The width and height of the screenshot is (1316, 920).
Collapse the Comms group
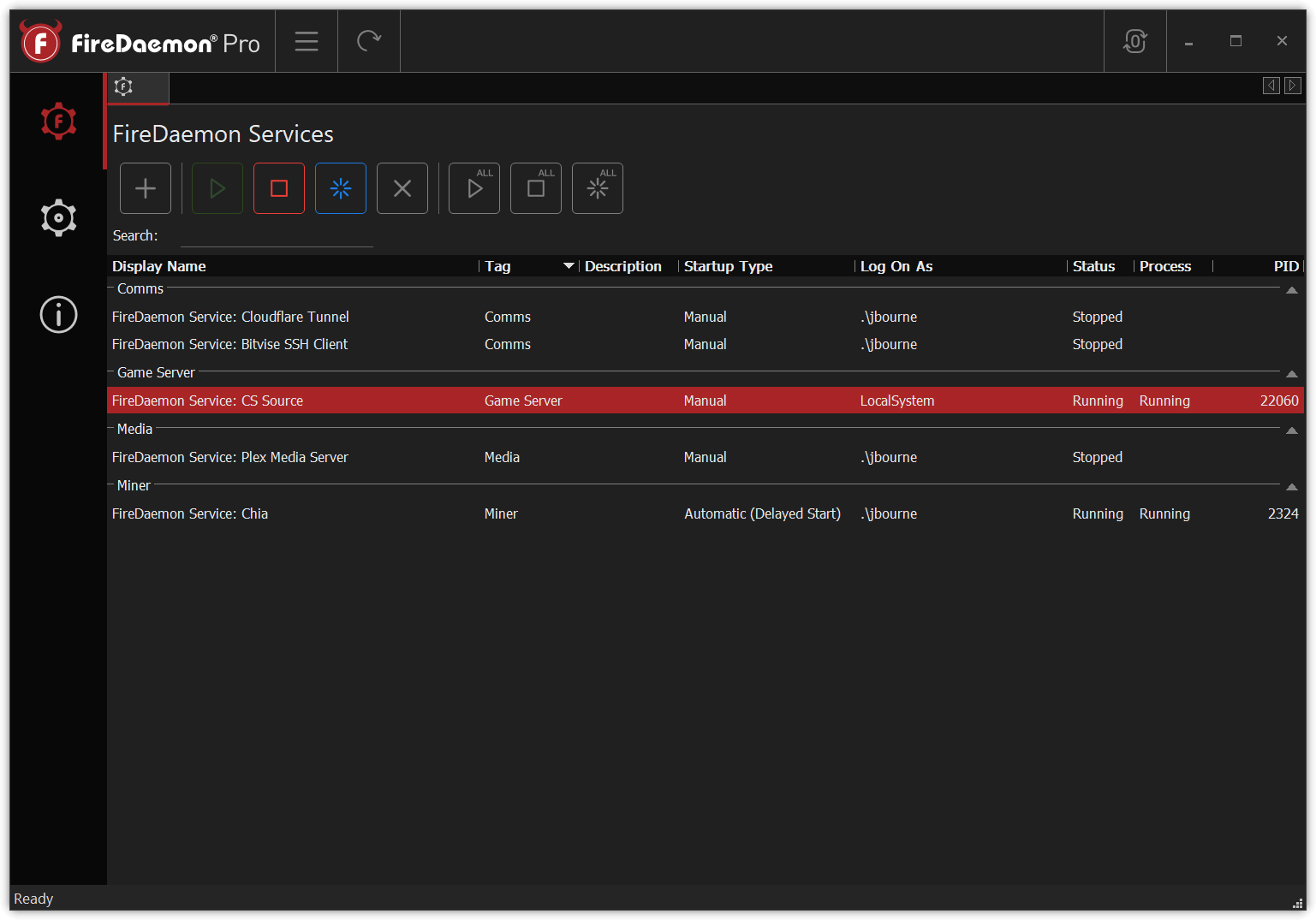click(1292, 290)
